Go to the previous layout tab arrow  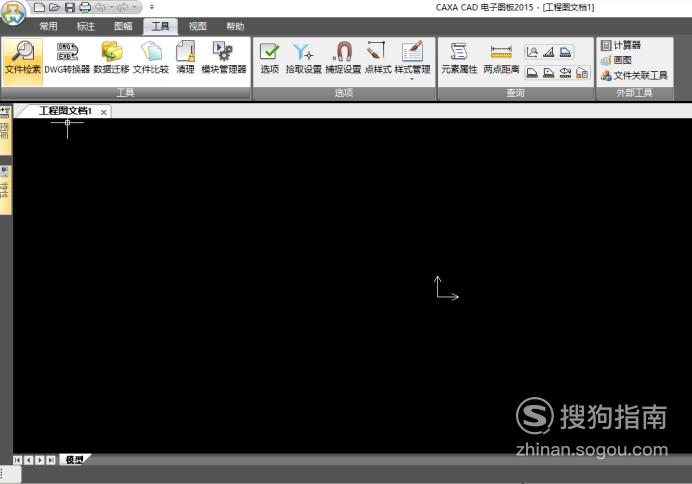[x=29, y=460]
